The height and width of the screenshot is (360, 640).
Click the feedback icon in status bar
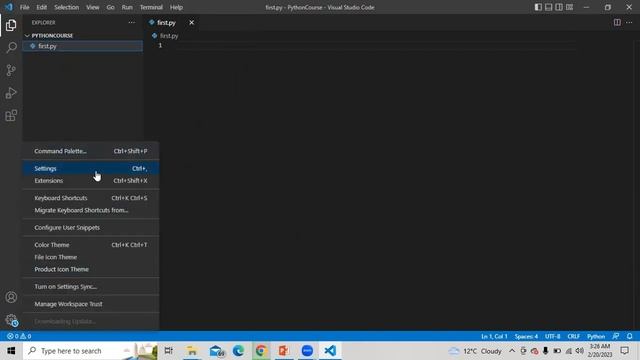(616, 336)
